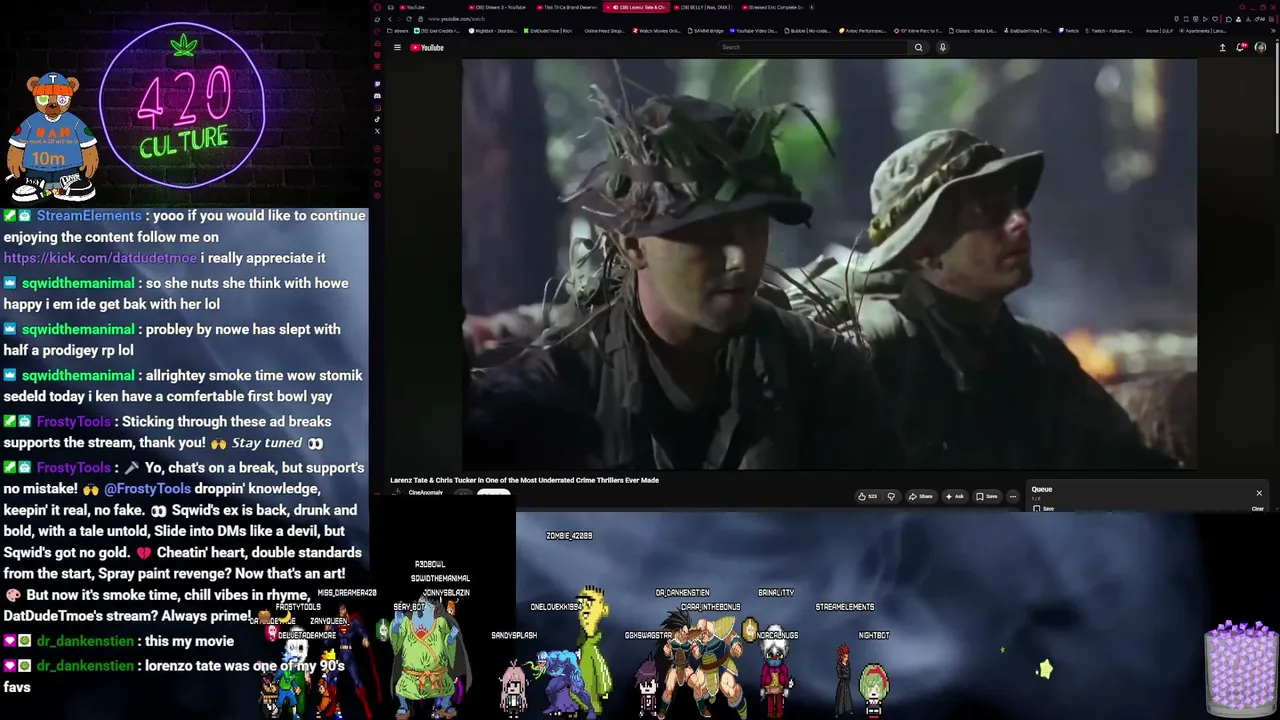Viewport: 1280px width, 720px height.
Task: Switch to the Stressed Eric Complete tab
Action: pyautogui.click(x=775, y=7)
